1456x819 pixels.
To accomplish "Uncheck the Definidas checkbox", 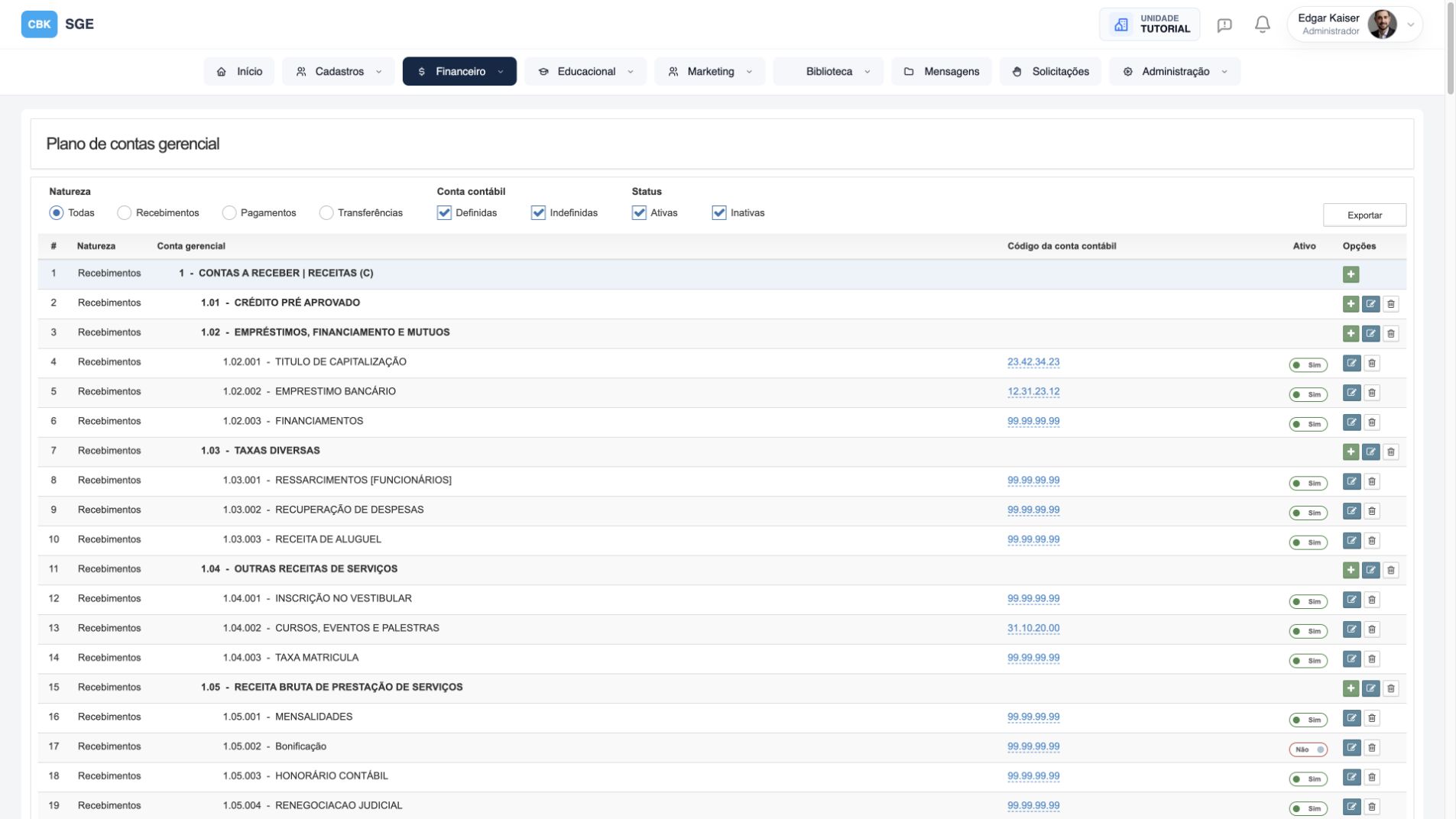I will tap(444, 213).
